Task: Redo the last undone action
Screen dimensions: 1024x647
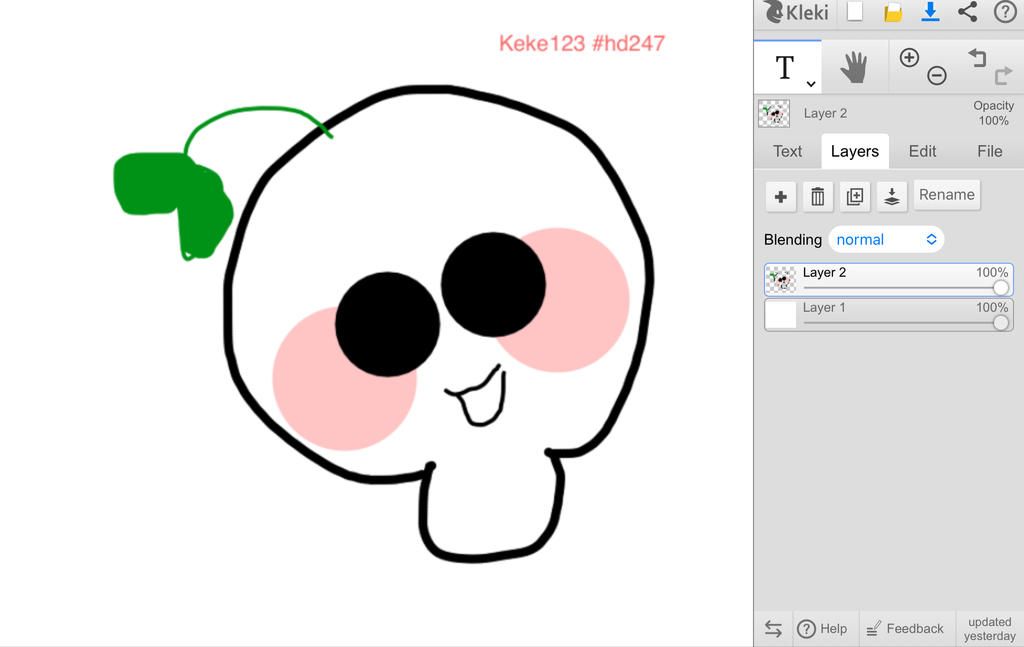Action: 1003,76
